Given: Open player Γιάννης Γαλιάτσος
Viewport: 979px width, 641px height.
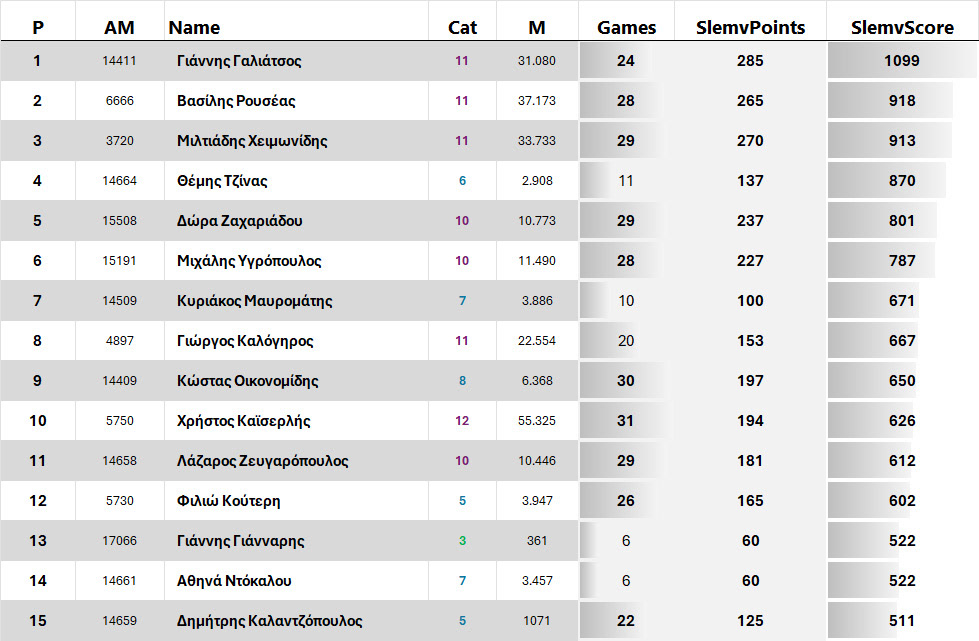Looking at the screenshot, I should (239, 61).
